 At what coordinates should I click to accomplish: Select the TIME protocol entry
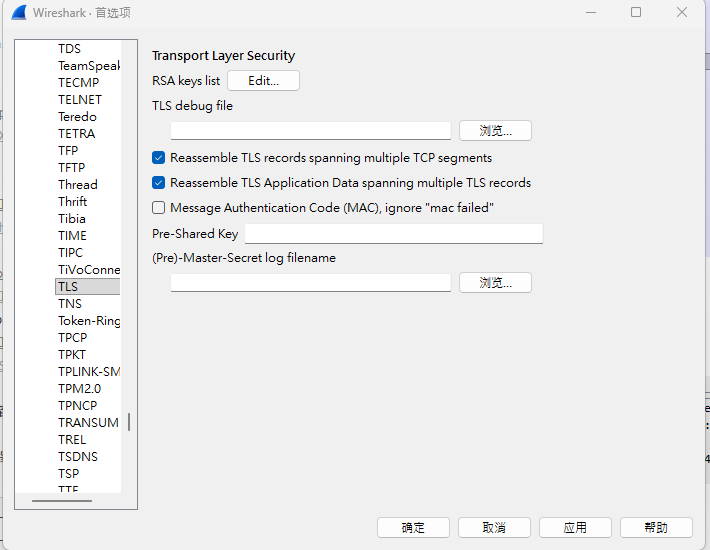(72, 235)
